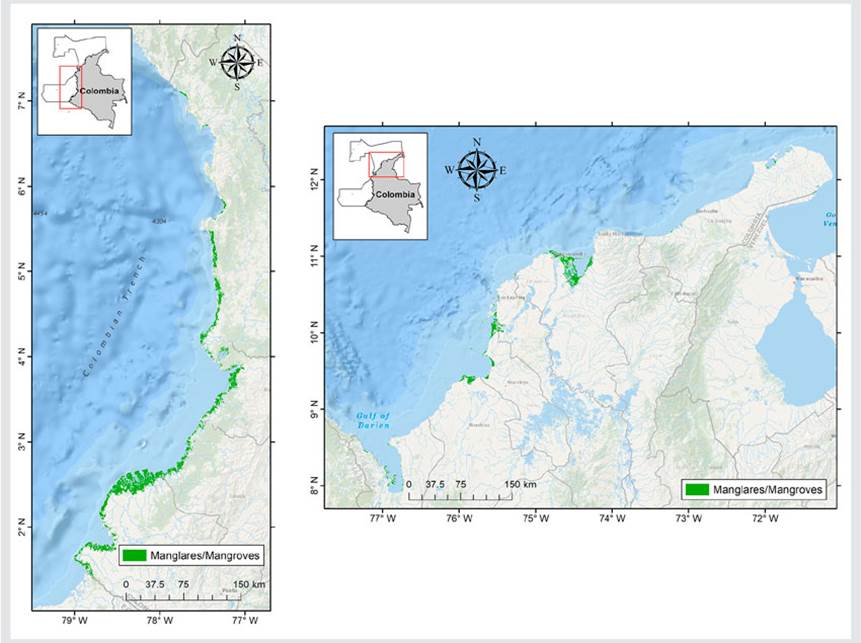Open the Colombia inset on the Pacific map
This screenshot has height=643, width=861.
point(84,81)
